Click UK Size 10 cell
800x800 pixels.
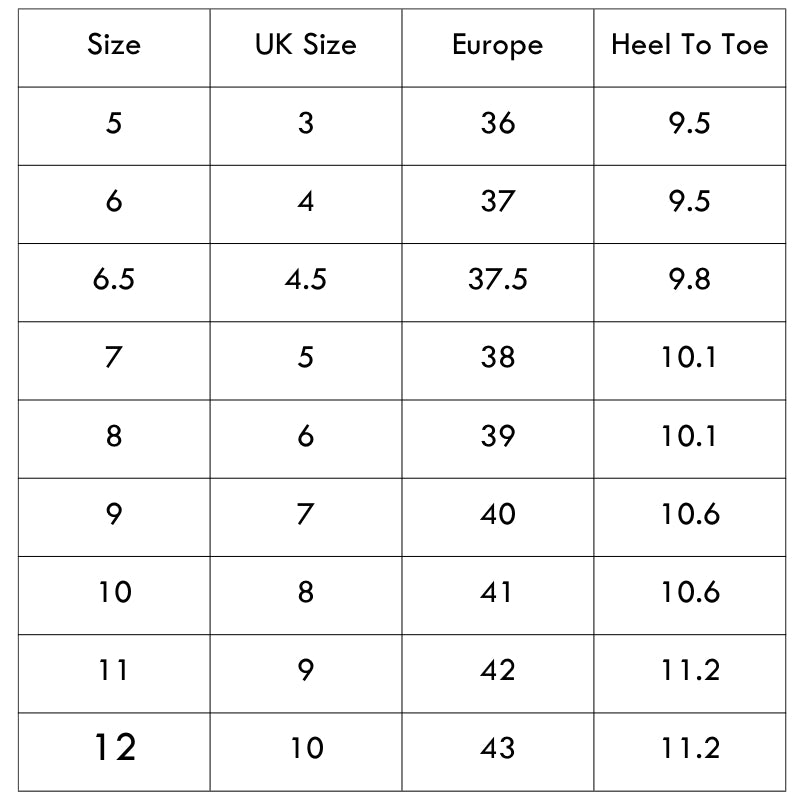[x=305, y=747]
